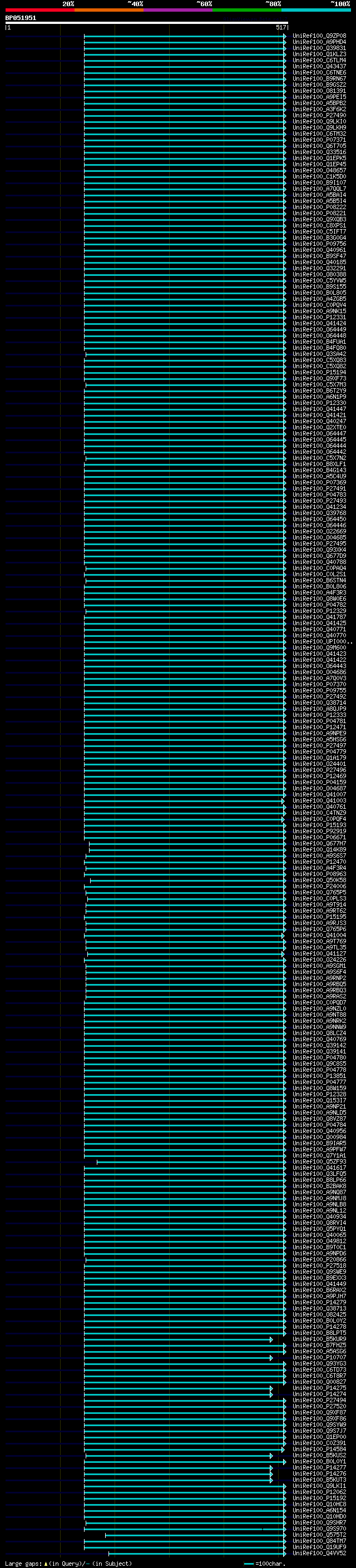Select the label UniRef100_C6TNE6

(x=319, y=72)
